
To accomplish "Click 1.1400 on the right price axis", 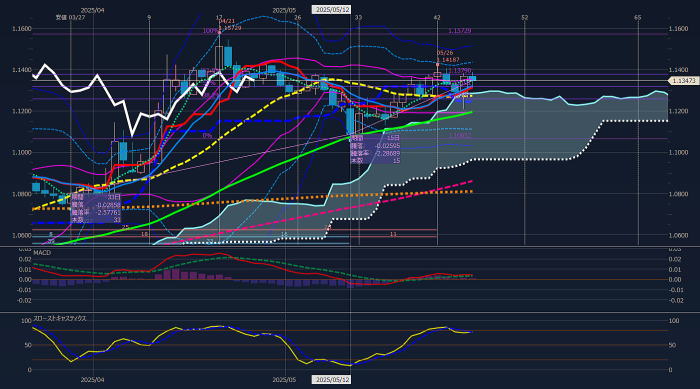I will click(x=678, y=70).
